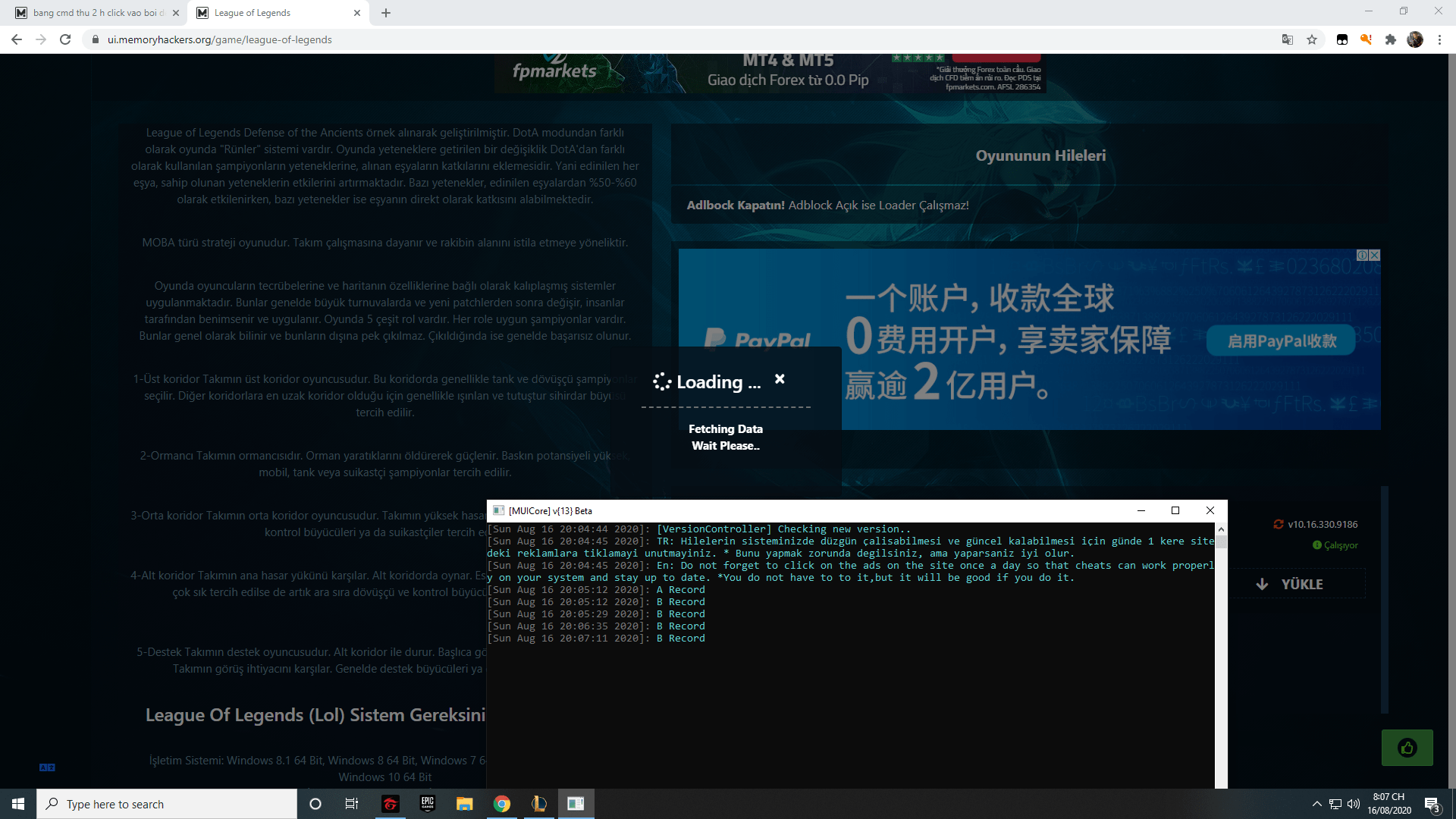Screen dimensions: 1456x819
Task: Open Task View on the taskbar
Action: [352, 804]
